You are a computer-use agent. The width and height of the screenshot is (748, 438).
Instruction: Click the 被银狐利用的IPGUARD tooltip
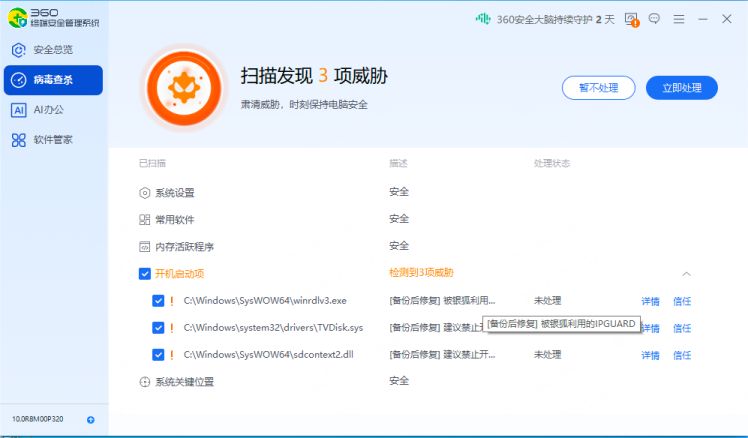(561, 324)
